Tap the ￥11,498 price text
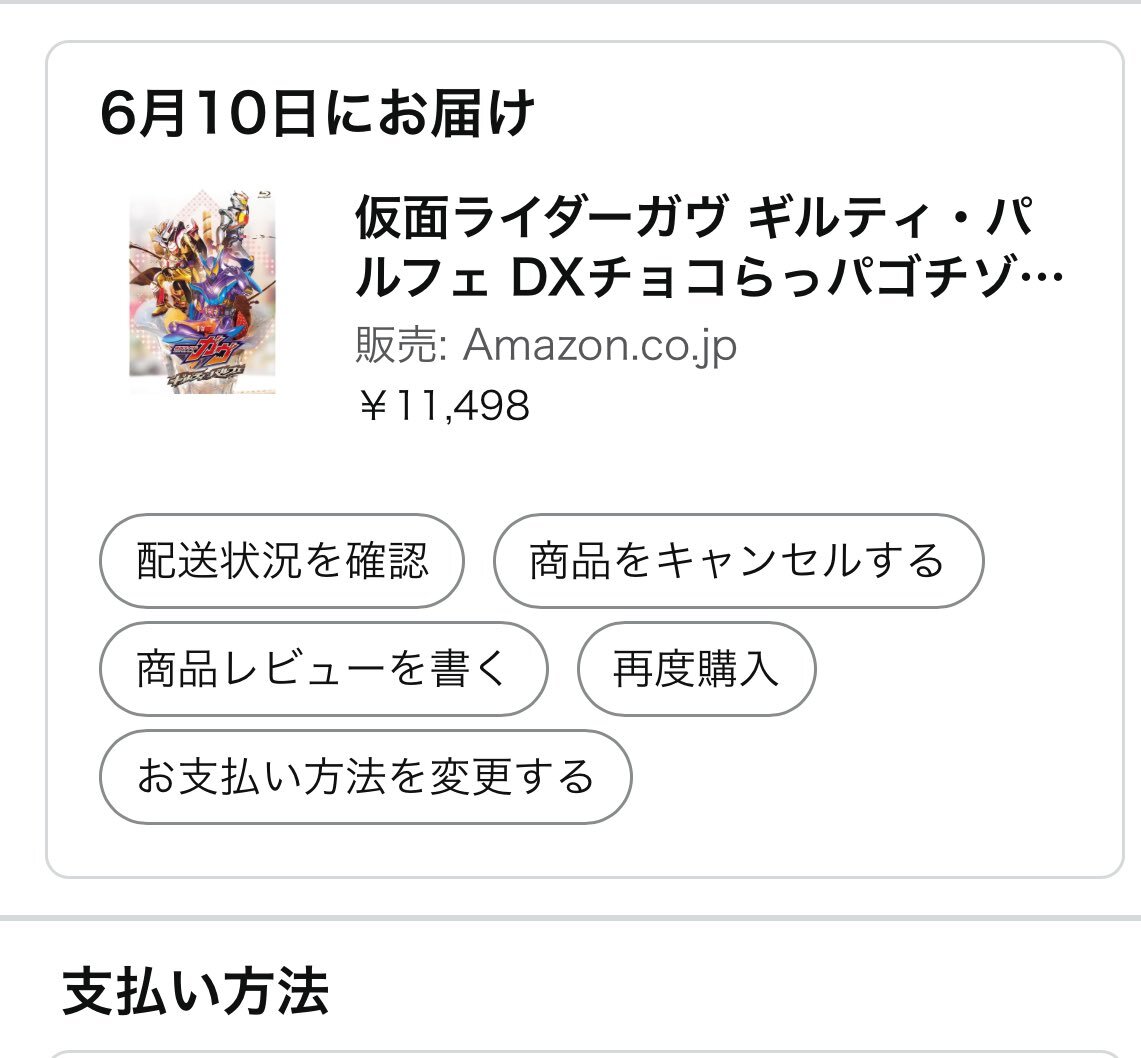Image resolution: width=1141 pixels, height=1058 pixels. (x=443, y=405)
